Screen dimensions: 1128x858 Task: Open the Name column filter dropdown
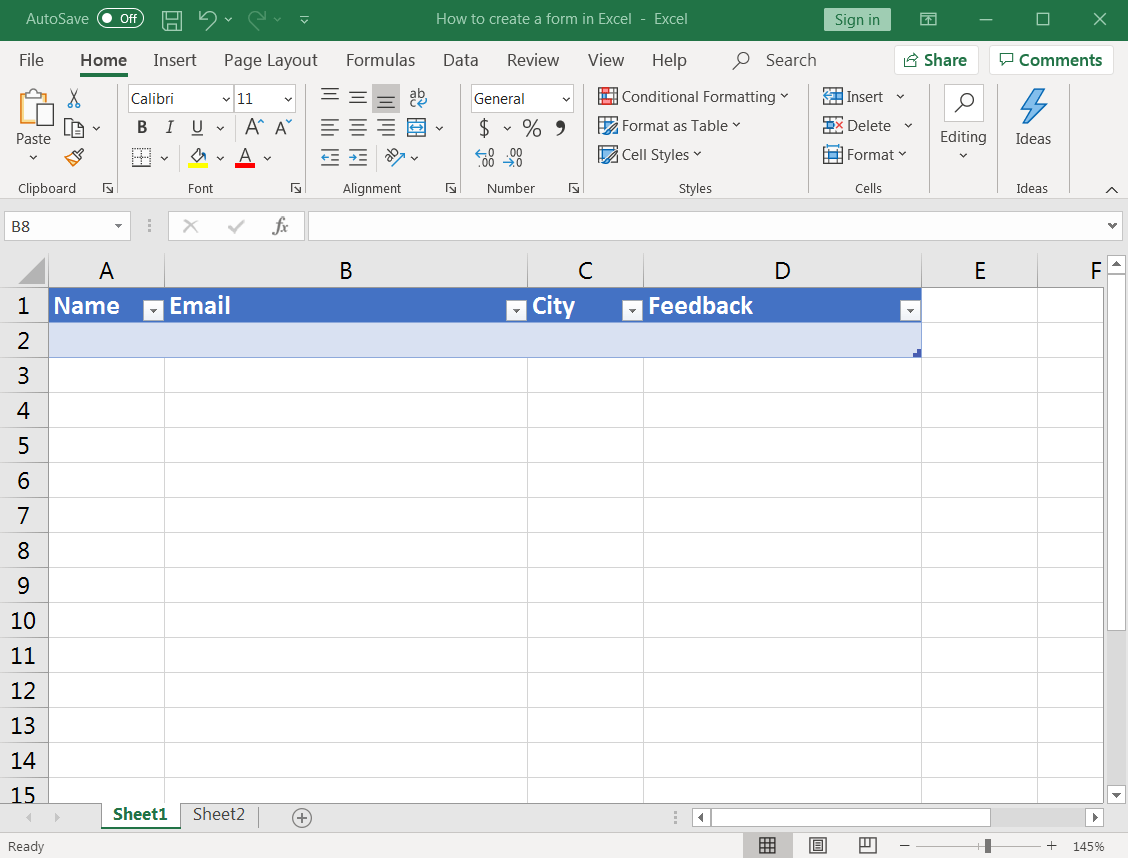tap(153, 311)
